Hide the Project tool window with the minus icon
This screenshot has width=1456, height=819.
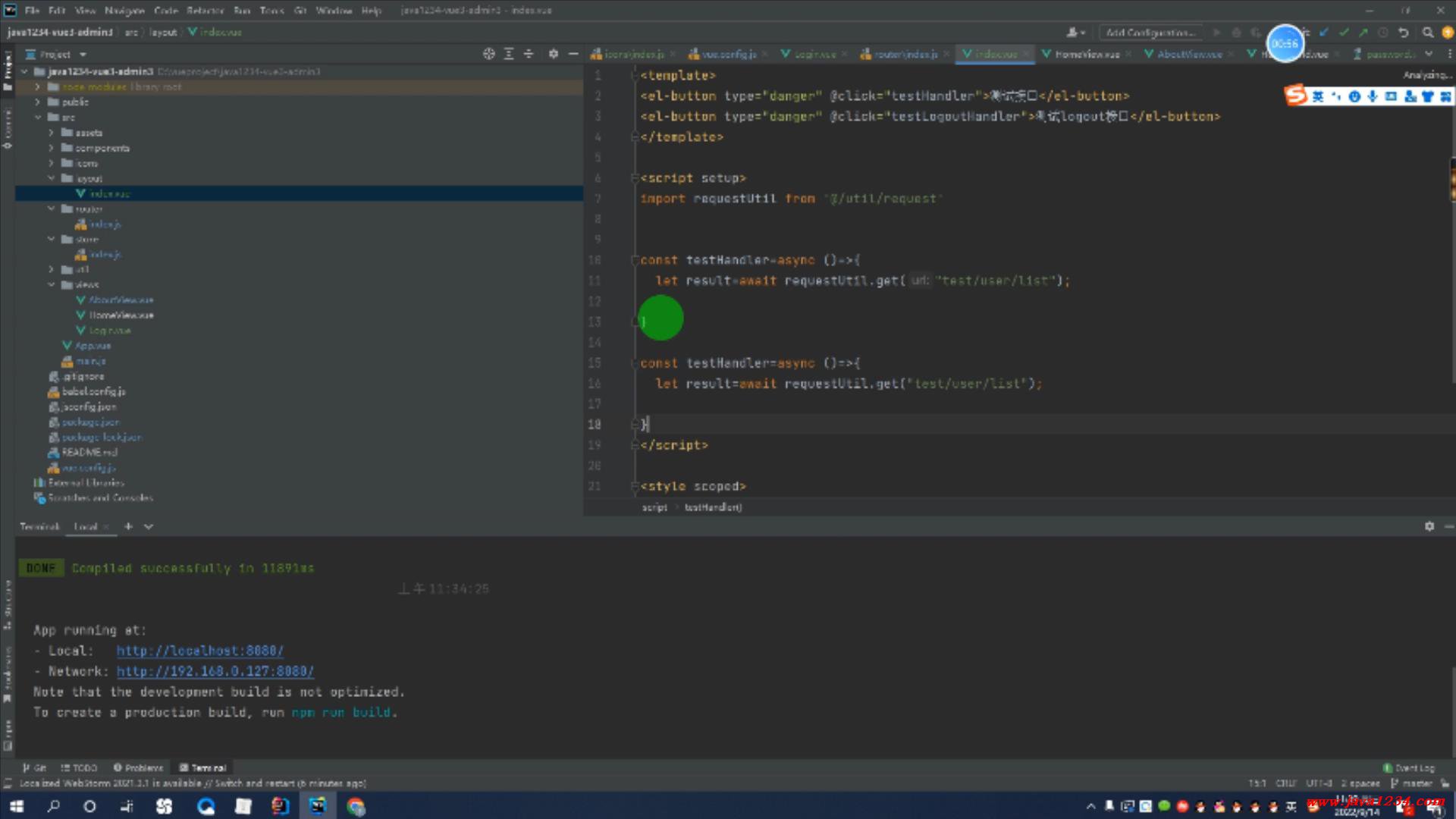click(573, 54)
